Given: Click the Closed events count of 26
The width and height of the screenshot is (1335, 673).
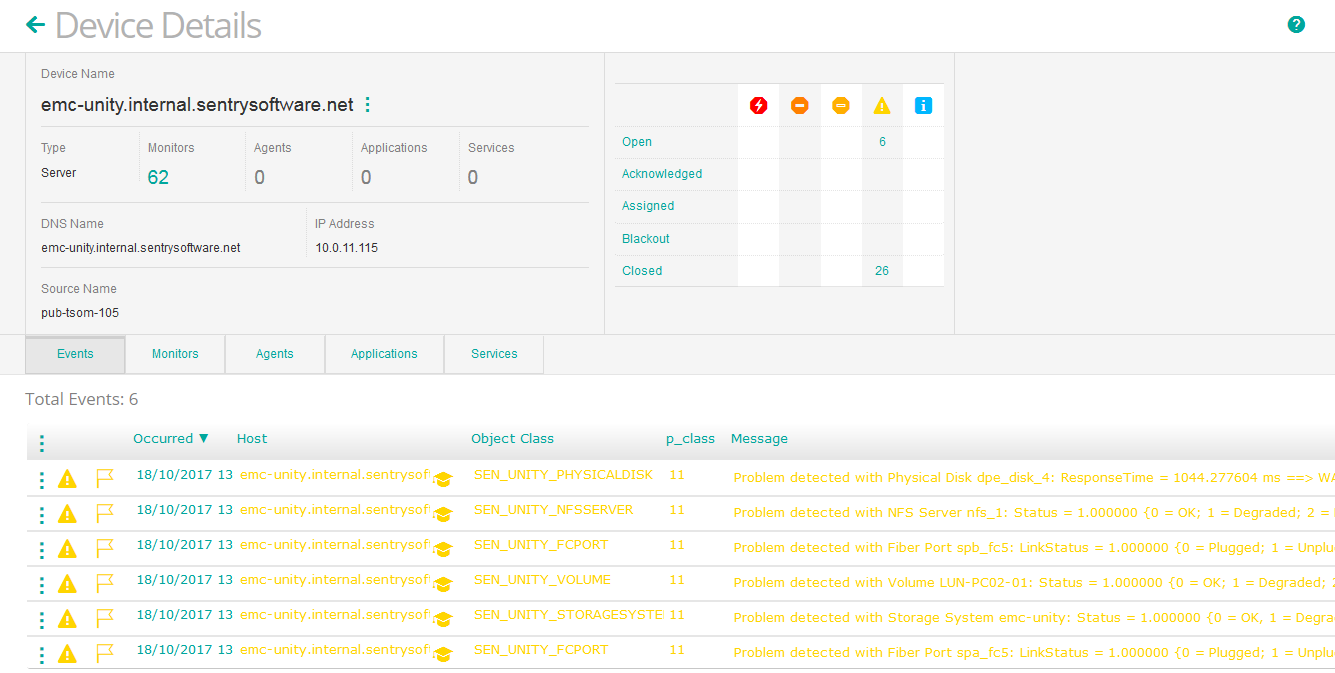Looking at the screenshot, I should coord(880,270).
